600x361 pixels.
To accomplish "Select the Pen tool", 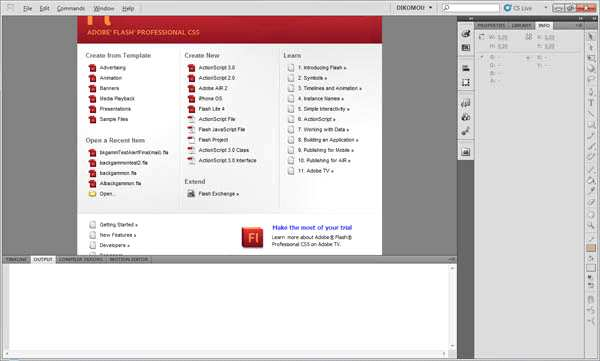I will click(591, 92).
